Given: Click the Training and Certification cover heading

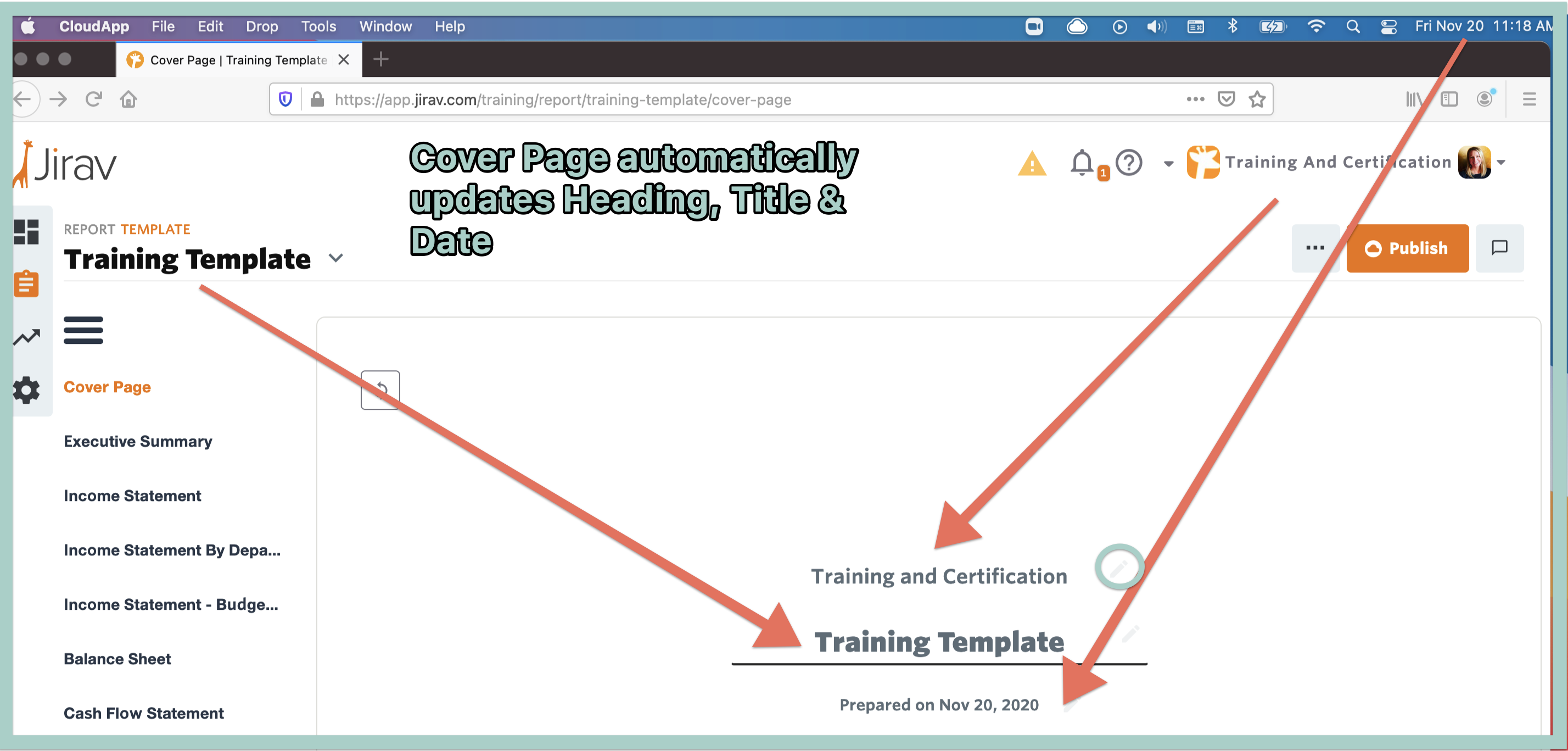Looking at the screenshot, I should click(939, 576).
